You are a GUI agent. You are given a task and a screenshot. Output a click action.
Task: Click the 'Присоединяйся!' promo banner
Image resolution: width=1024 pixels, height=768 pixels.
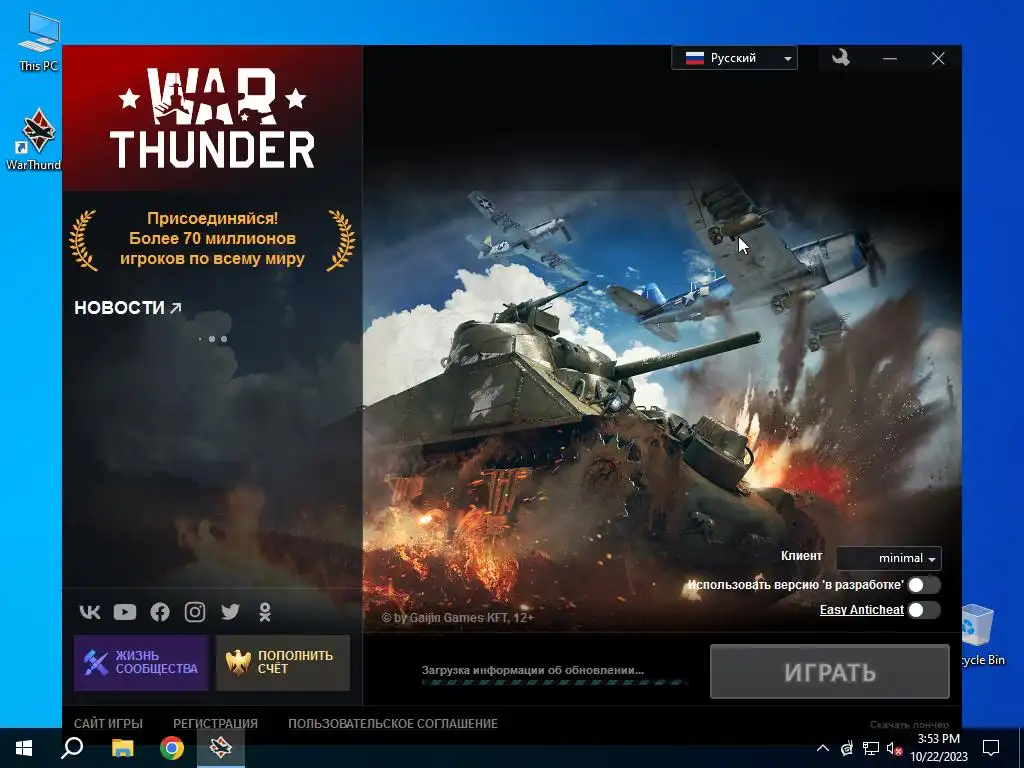coord(212,239)
